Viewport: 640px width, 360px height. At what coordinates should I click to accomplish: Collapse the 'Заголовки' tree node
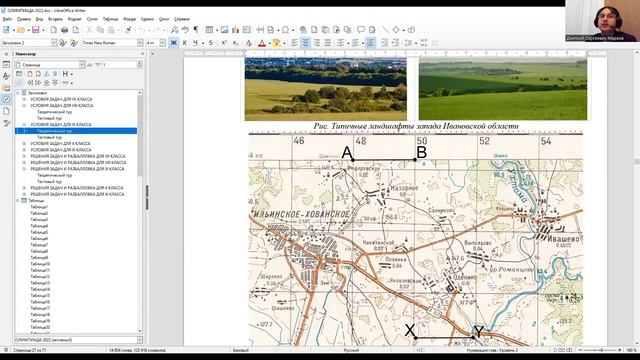click(18, 93)
